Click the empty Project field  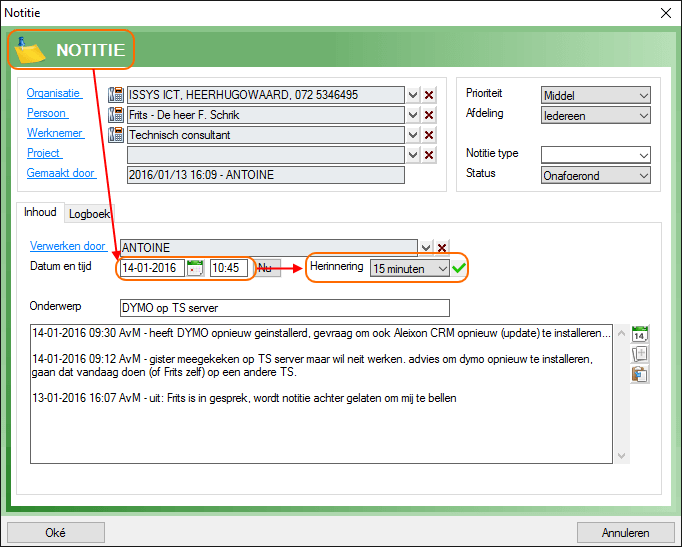click(x=266, y=155)
